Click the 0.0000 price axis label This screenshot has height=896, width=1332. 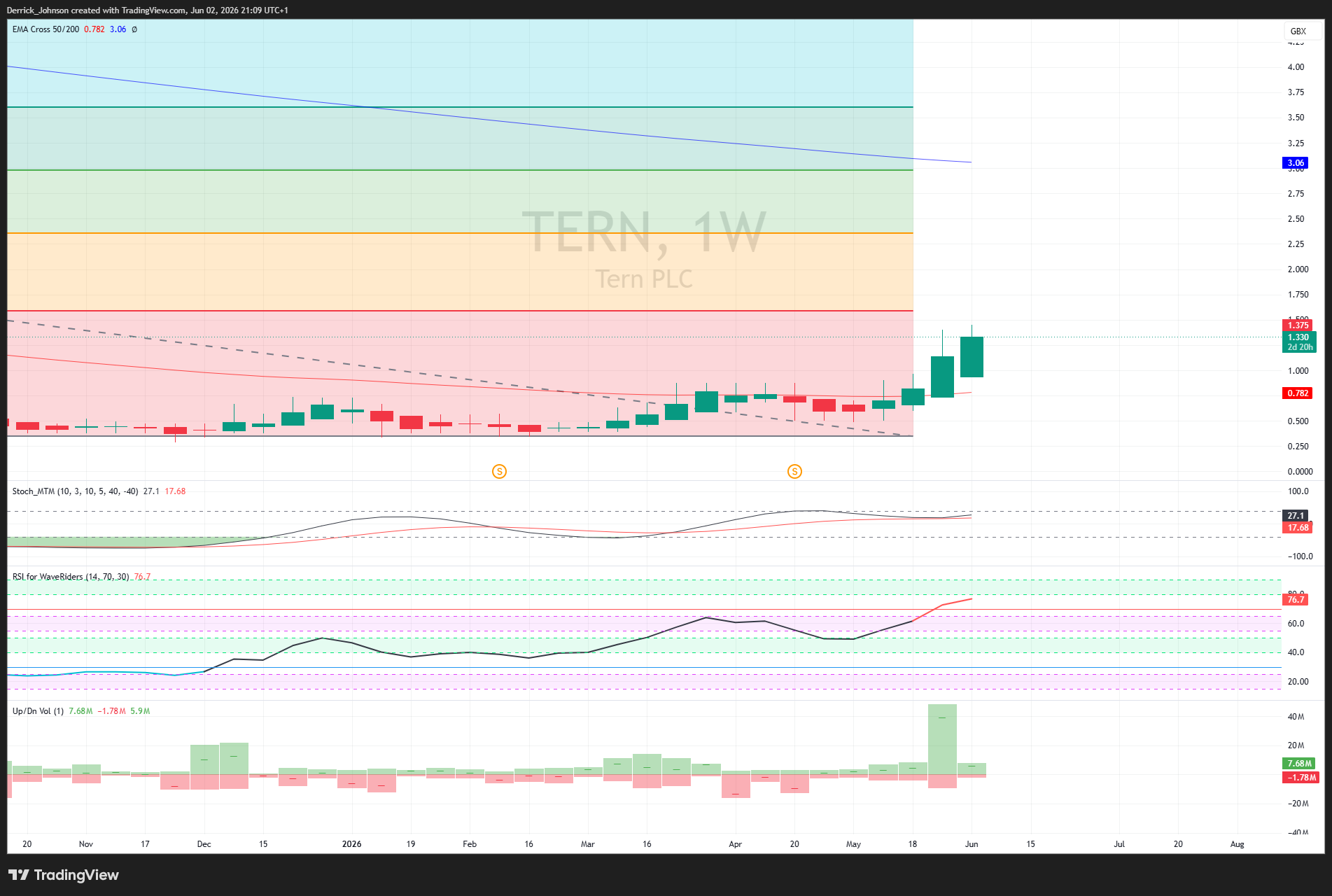coord(1301,472)
